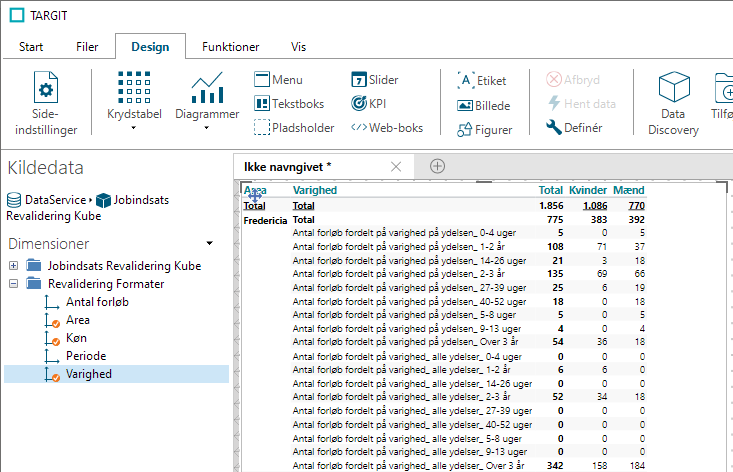This screenshot has width=733, height=472.
Task: Switch to the Filer tab
Action: pos(87,47)
